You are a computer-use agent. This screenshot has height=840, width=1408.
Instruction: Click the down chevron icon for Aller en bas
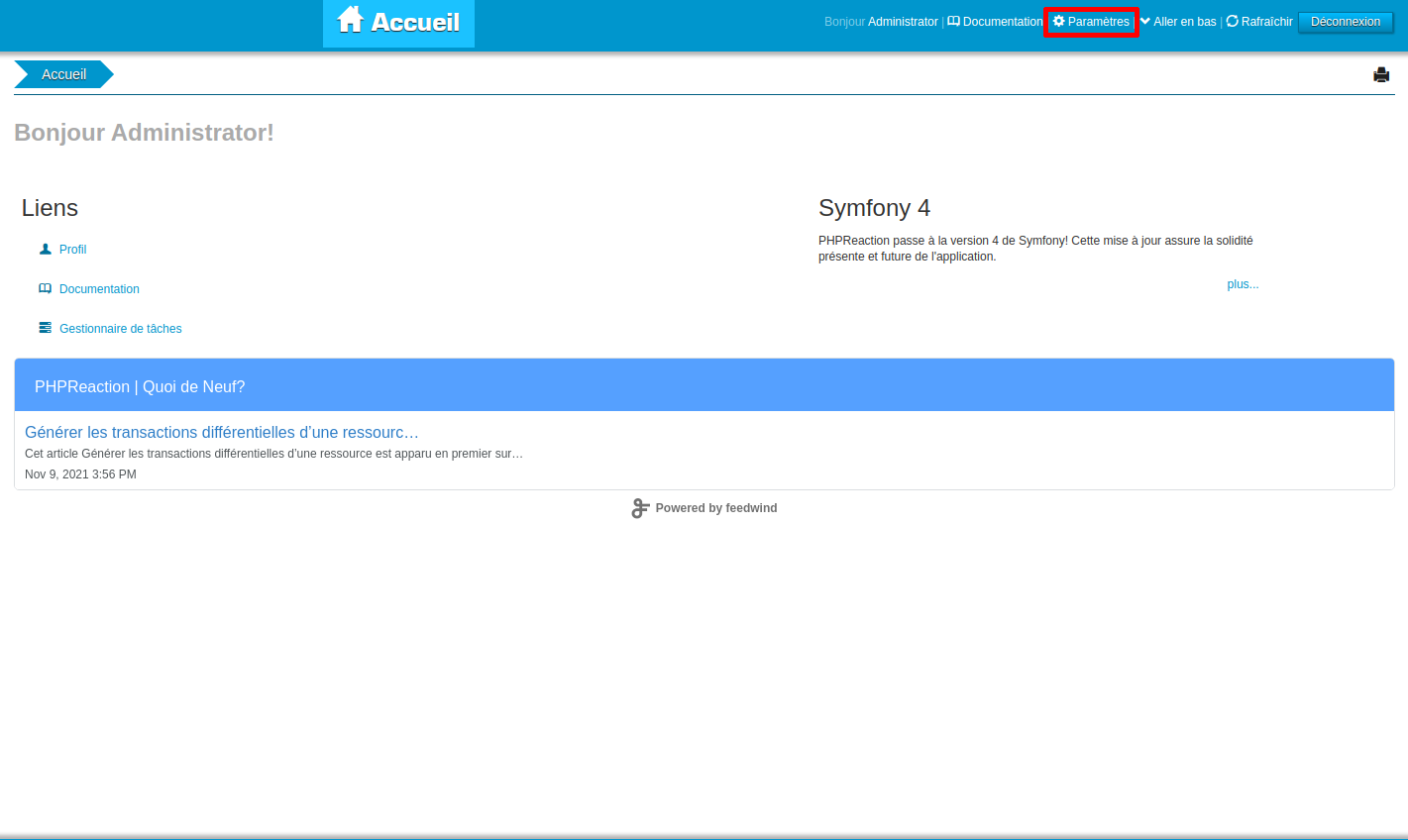click(1145, 22)
